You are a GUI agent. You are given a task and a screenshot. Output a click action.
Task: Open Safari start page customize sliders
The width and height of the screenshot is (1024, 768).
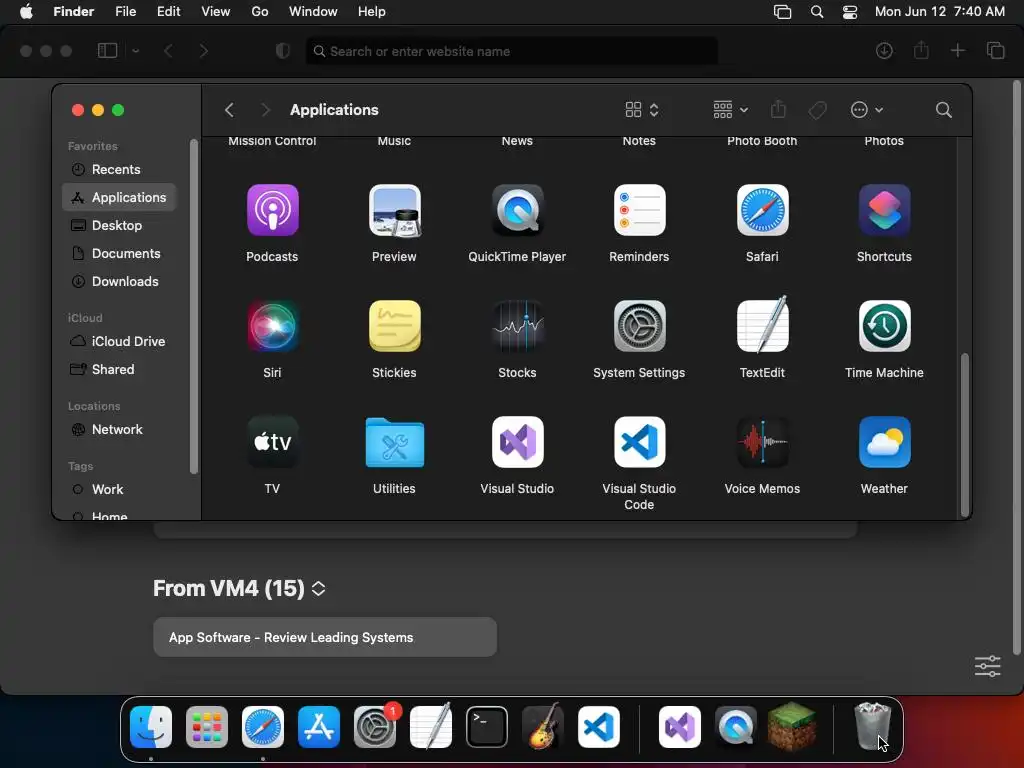pyautogui.click(x=987, y=666)
